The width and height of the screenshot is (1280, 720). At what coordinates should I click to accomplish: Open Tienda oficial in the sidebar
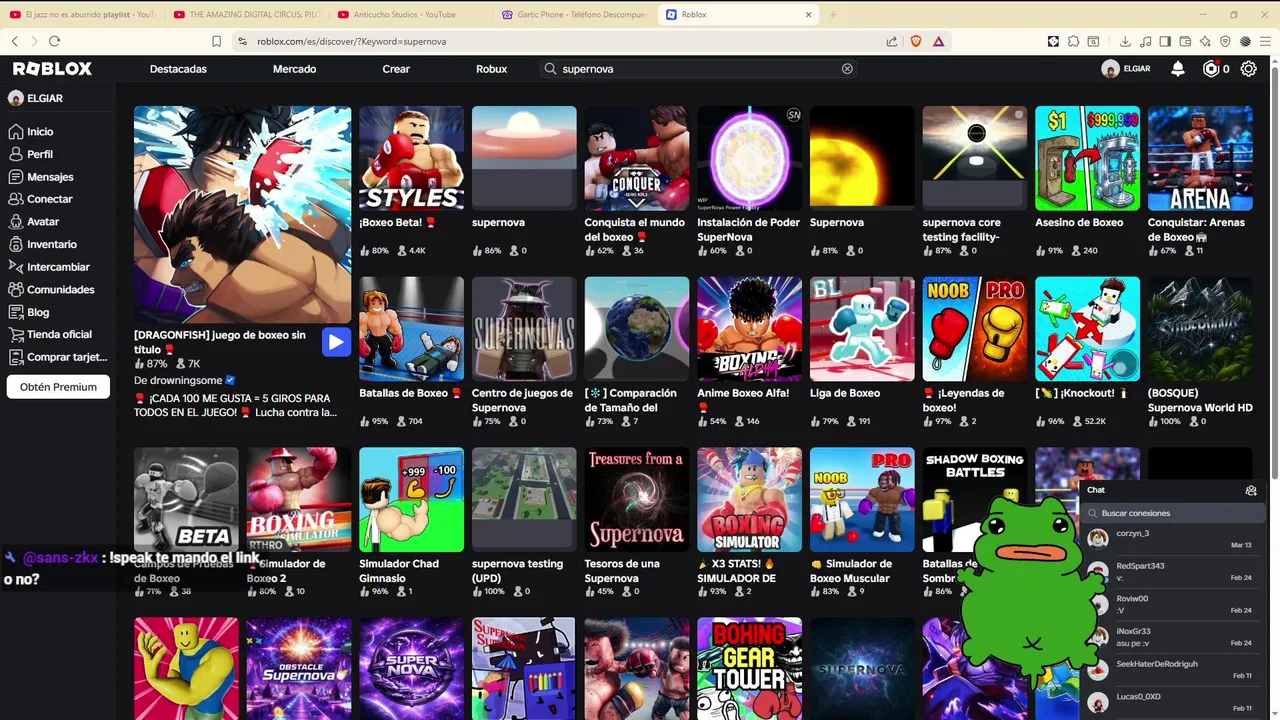tap(56, 335)
